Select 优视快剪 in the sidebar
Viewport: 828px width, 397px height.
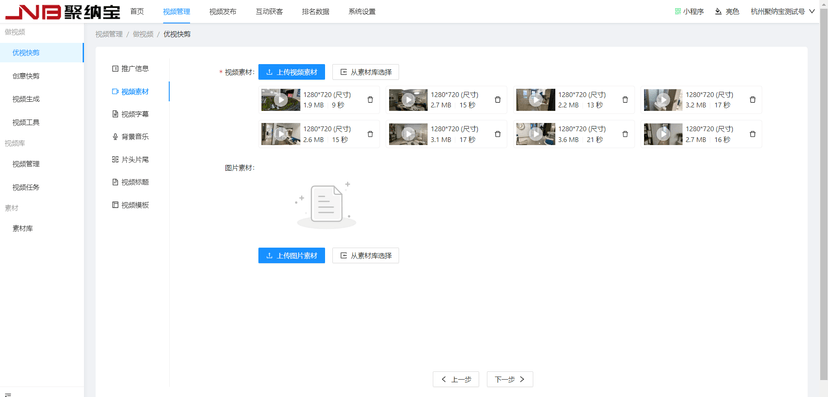[42, 53]
